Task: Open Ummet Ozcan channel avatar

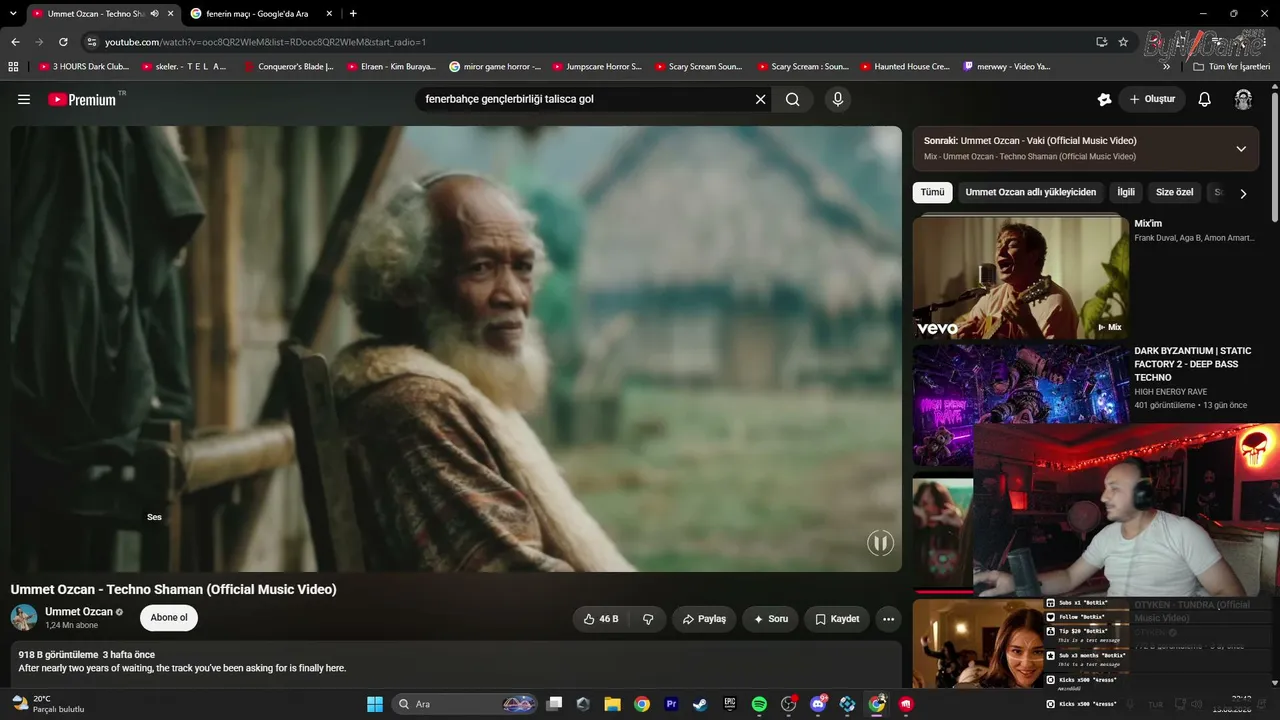Action: [24, 617]
